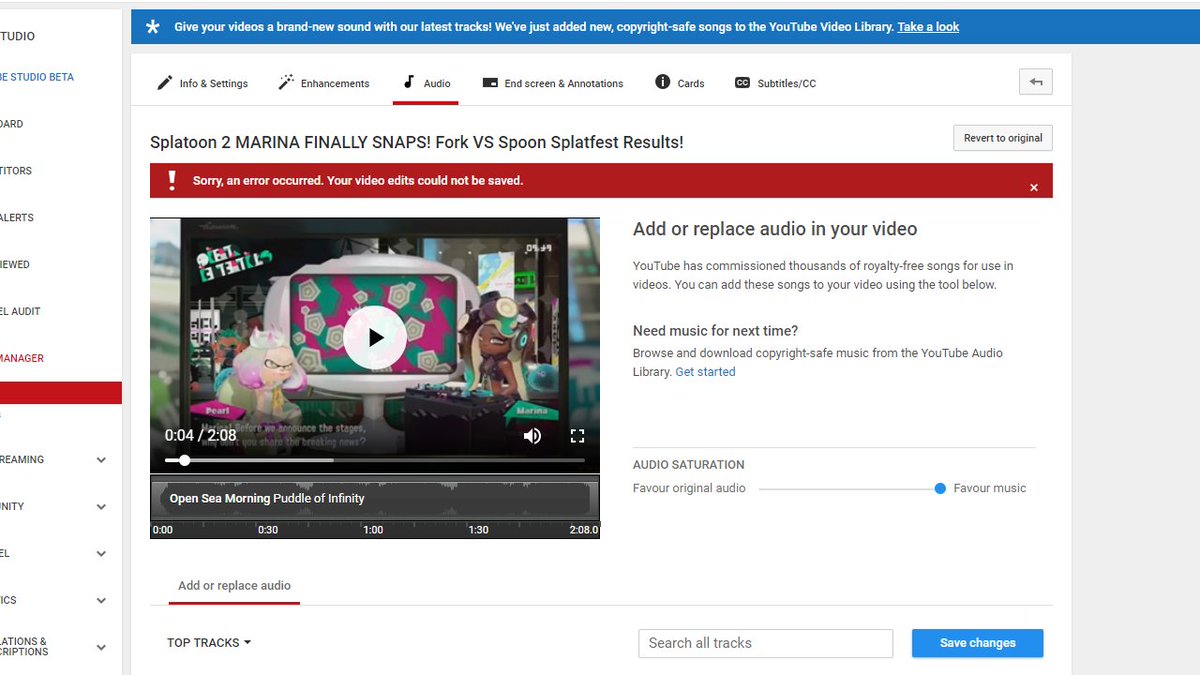Open the Video Manager sidebar item
Viewport: 1200px width, 675px height.
(x=22, y=358)
